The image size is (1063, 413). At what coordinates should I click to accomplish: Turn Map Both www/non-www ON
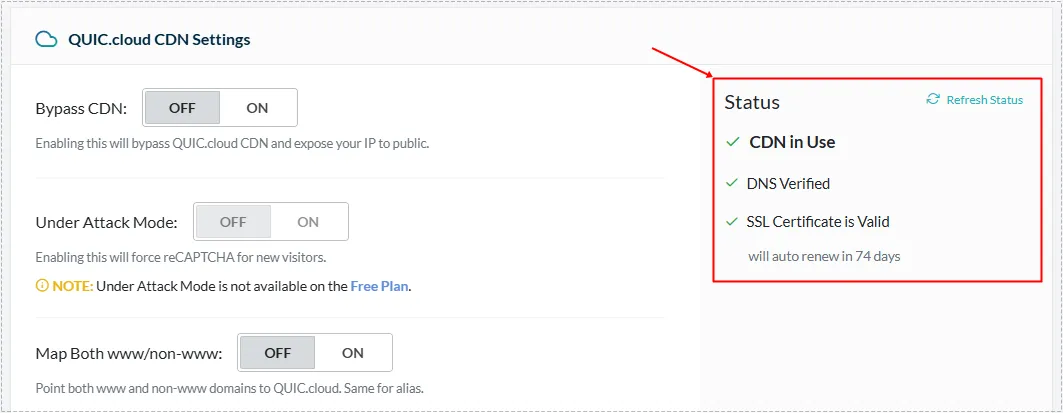(353, 353)
